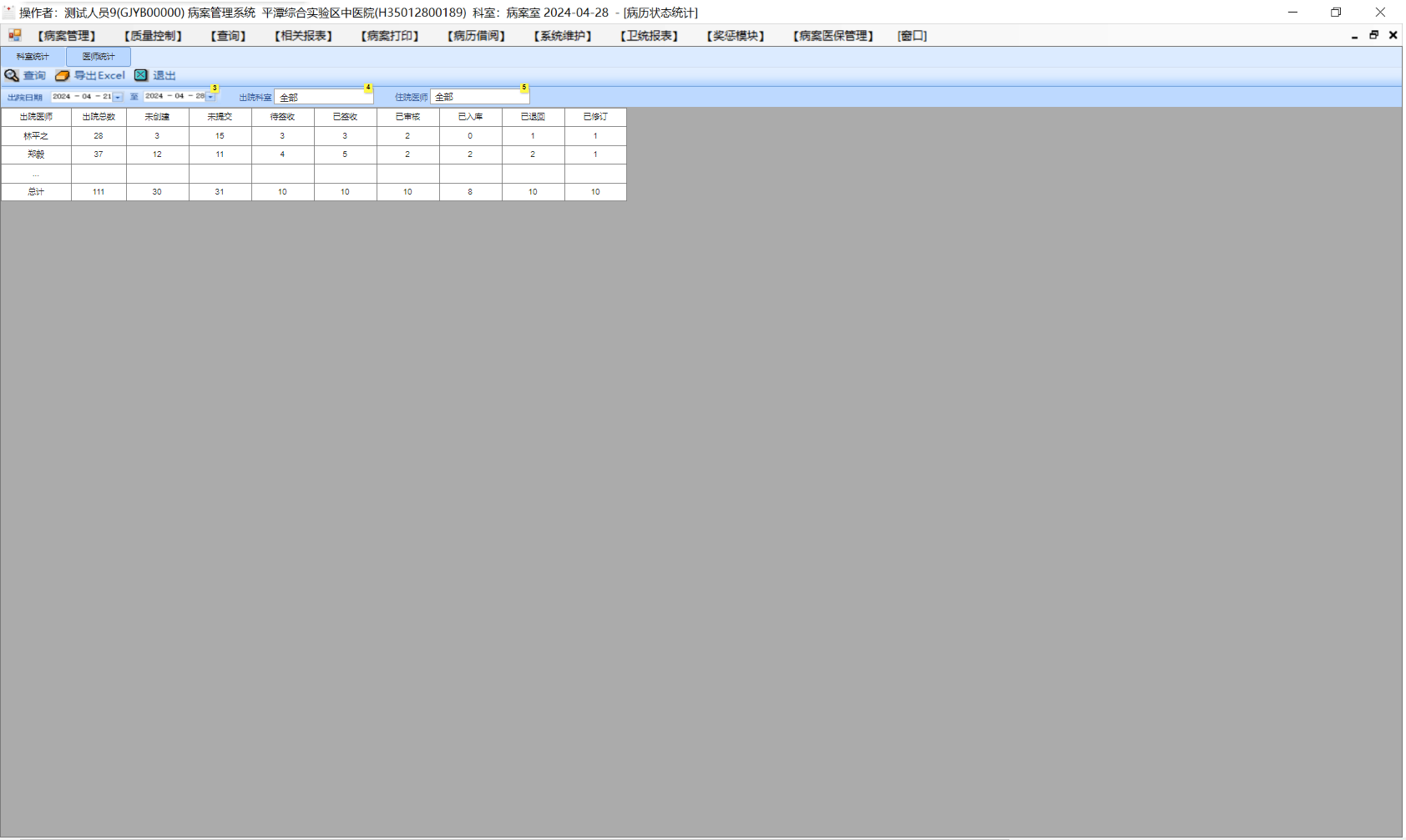Viewport: 1406px width, 840px height.
Task: Select the doctor name cell 林平之
Action: [x=36, y=136]
